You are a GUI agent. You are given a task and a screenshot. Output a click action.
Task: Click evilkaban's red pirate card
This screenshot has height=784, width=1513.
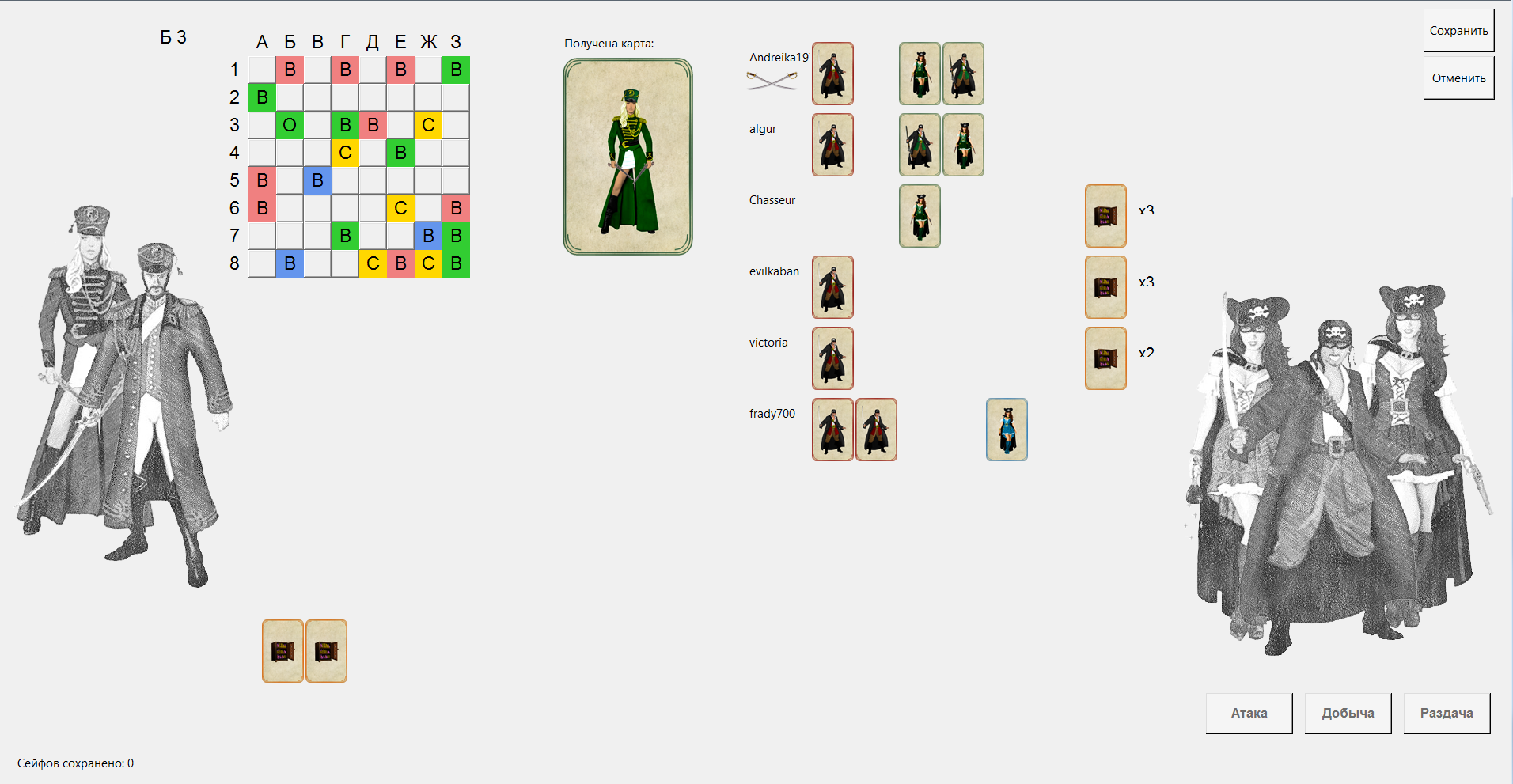click(x=832, y=287)
